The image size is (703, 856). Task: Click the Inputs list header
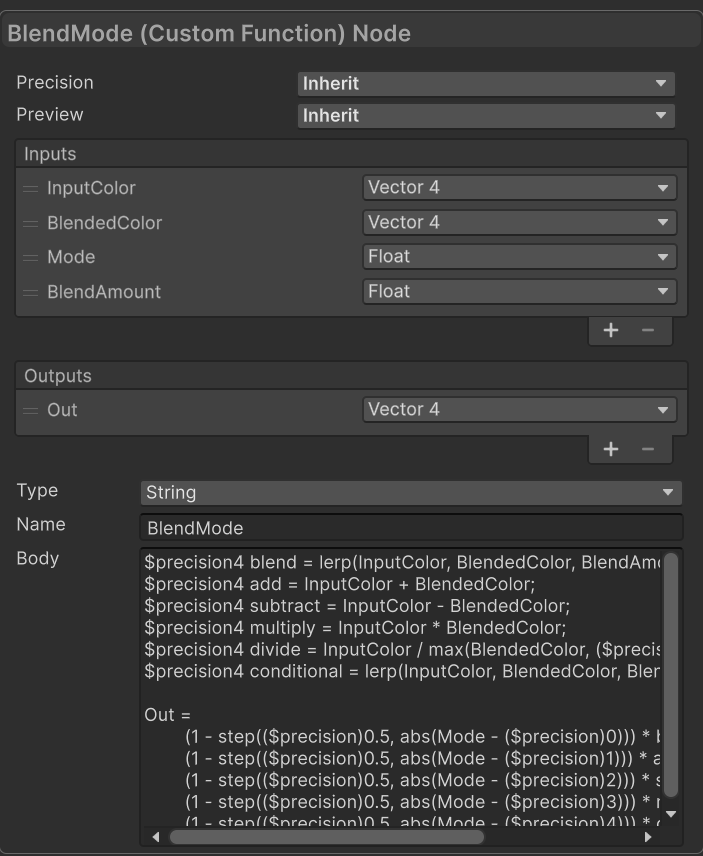click(x=351, y=154)
